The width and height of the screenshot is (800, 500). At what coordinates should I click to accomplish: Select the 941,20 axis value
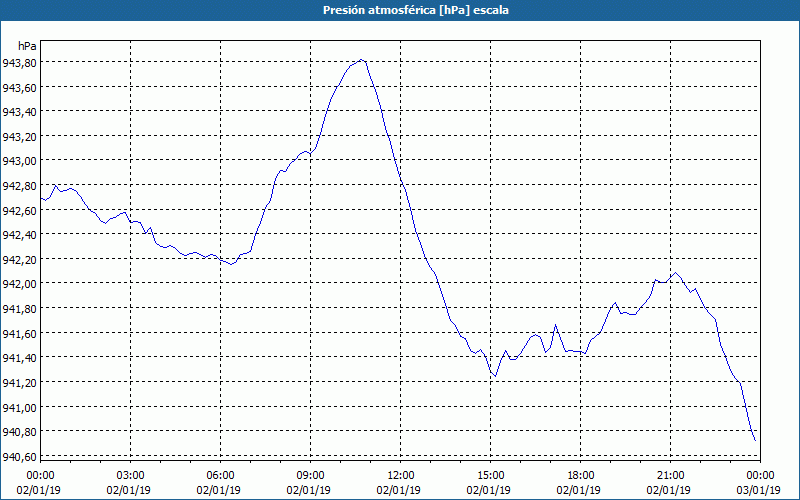19,383
